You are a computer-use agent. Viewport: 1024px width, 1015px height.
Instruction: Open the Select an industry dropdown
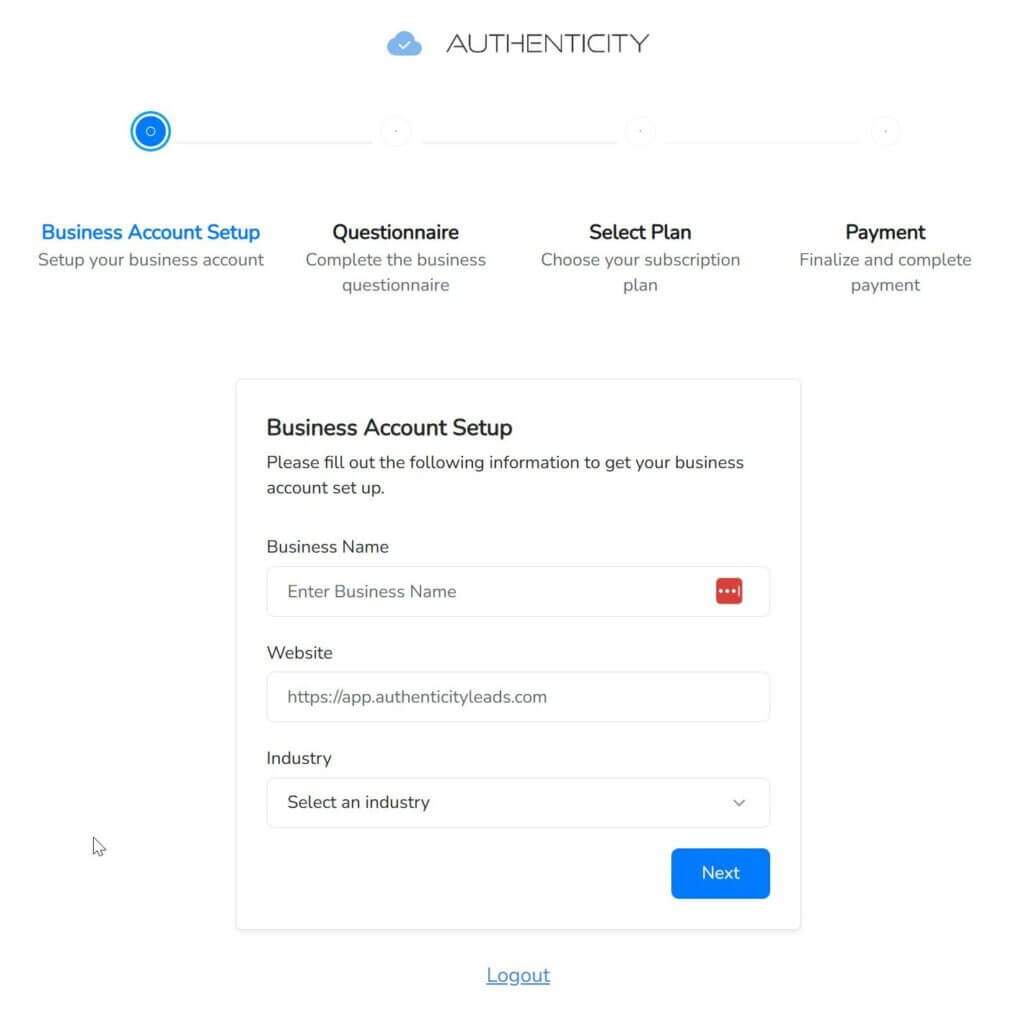(x=500, y=802)
